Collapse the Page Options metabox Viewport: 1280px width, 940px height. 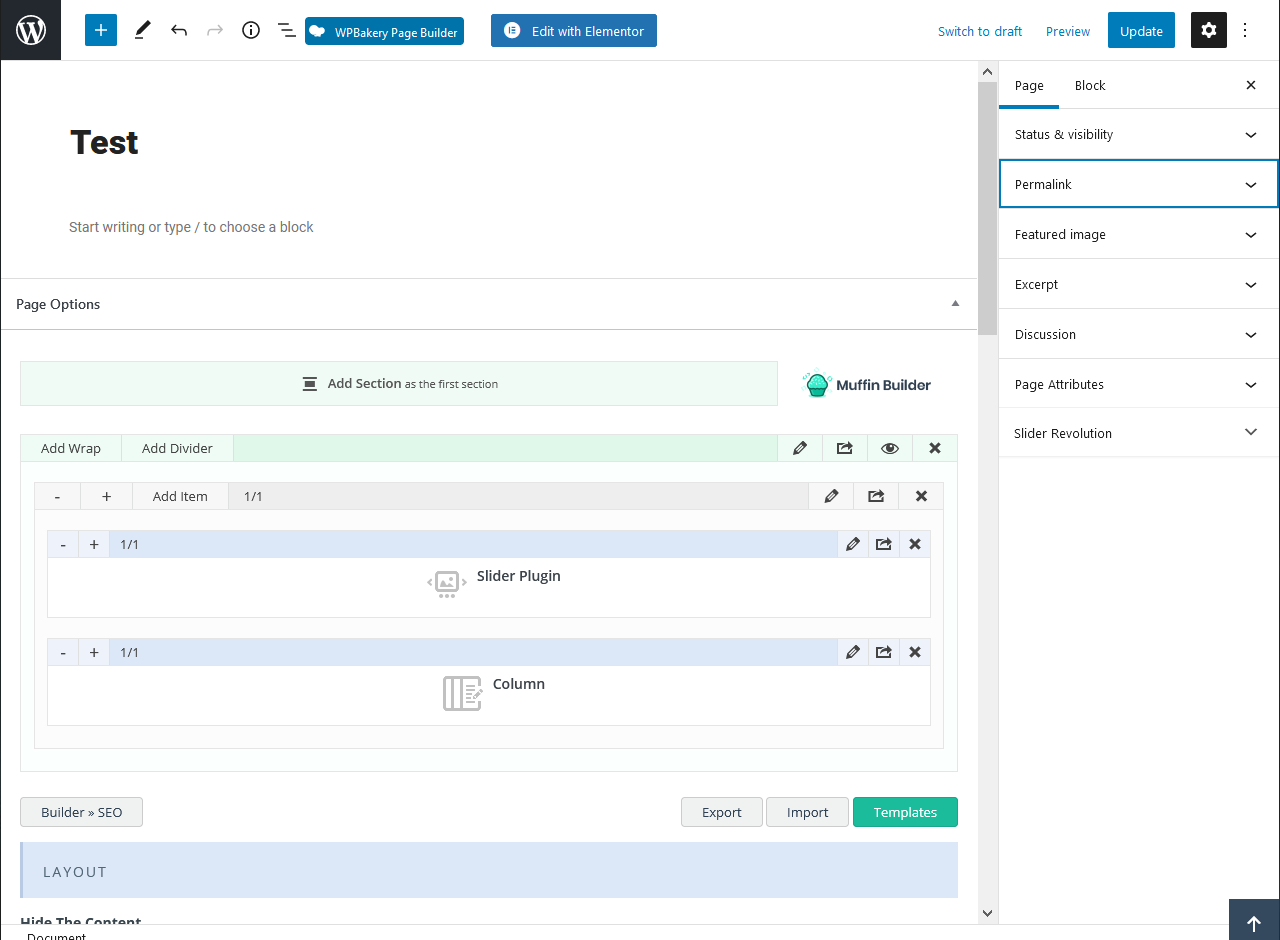[x=955, y=303]
